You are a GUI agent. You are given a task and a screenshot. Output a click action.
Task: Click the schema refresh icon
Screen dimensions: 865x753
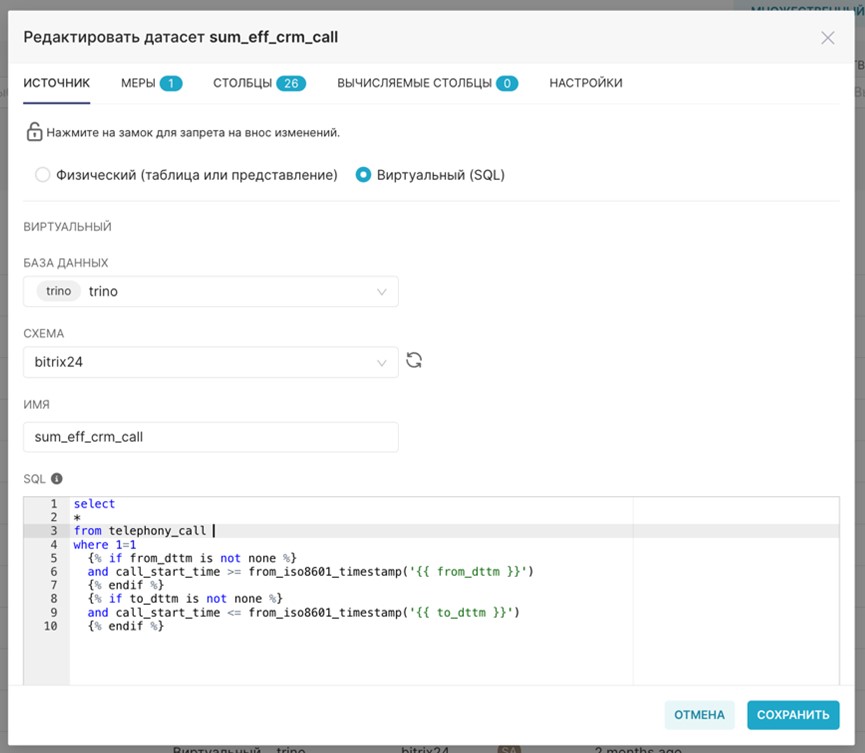[x=414, y=361]
